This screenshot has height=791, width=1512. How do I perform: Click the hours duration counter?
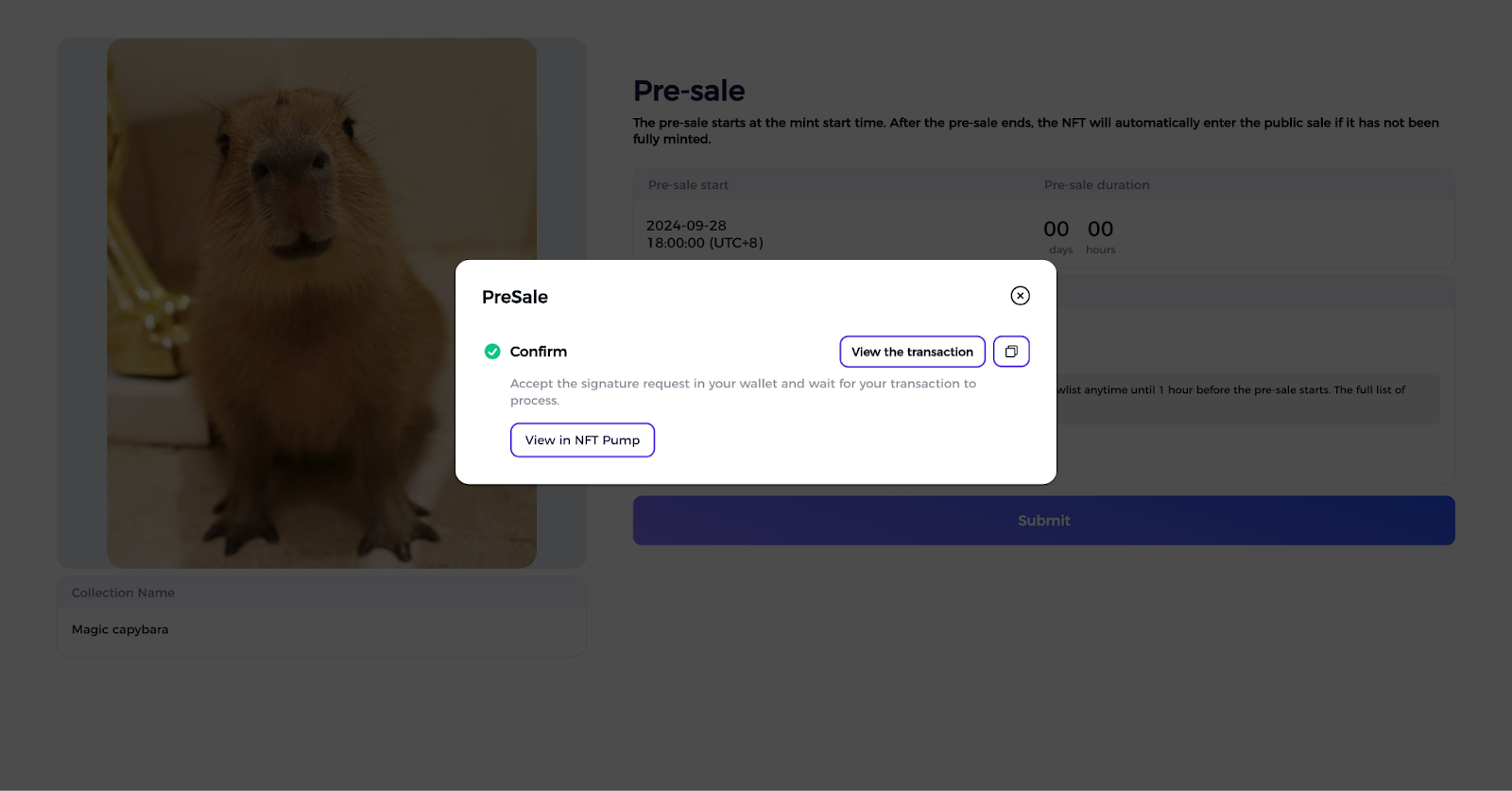[x=1101, y=236]
